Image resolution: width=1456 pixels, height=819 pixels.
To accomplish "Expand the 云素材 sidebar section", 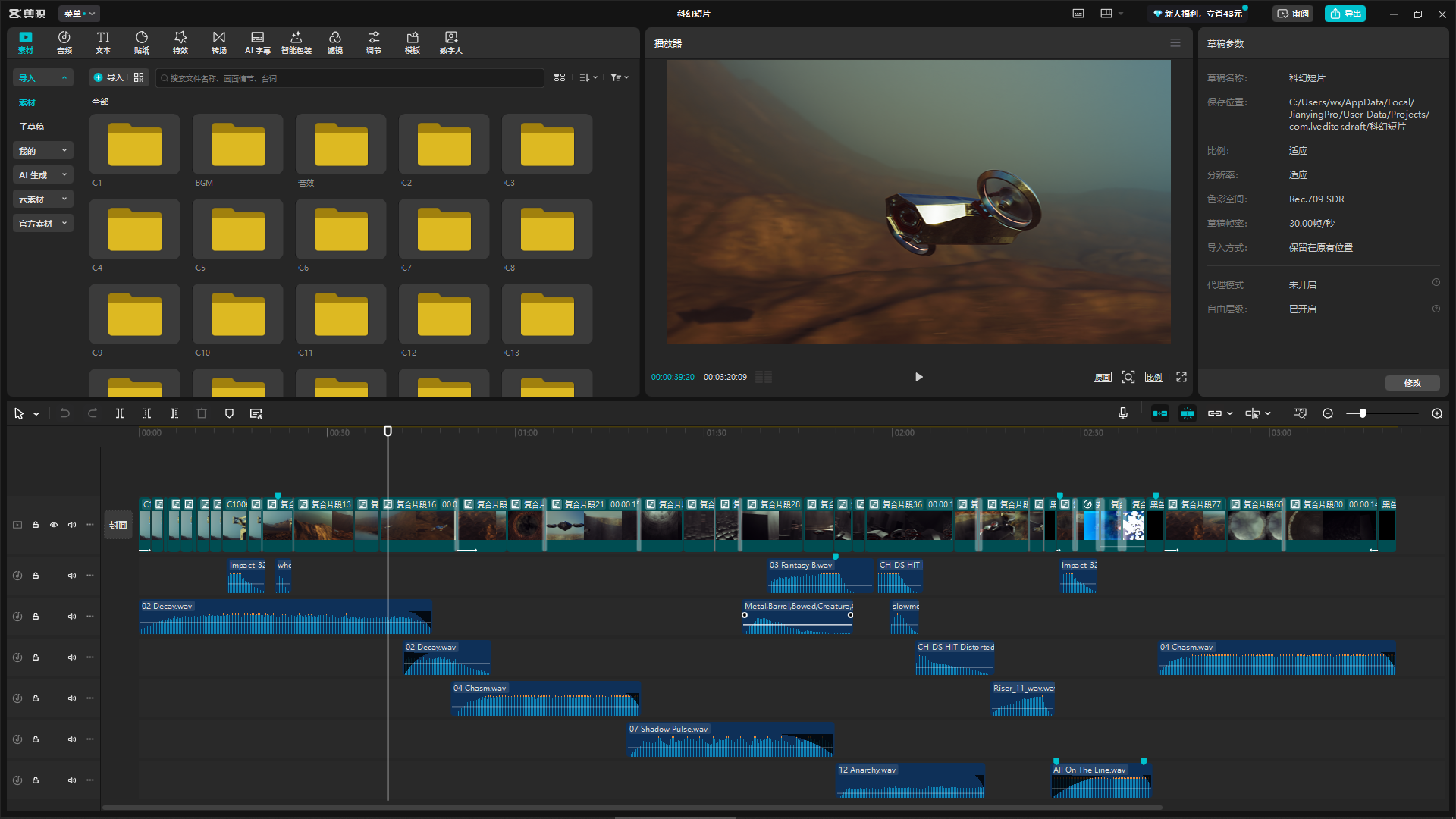I will (43, 199).
